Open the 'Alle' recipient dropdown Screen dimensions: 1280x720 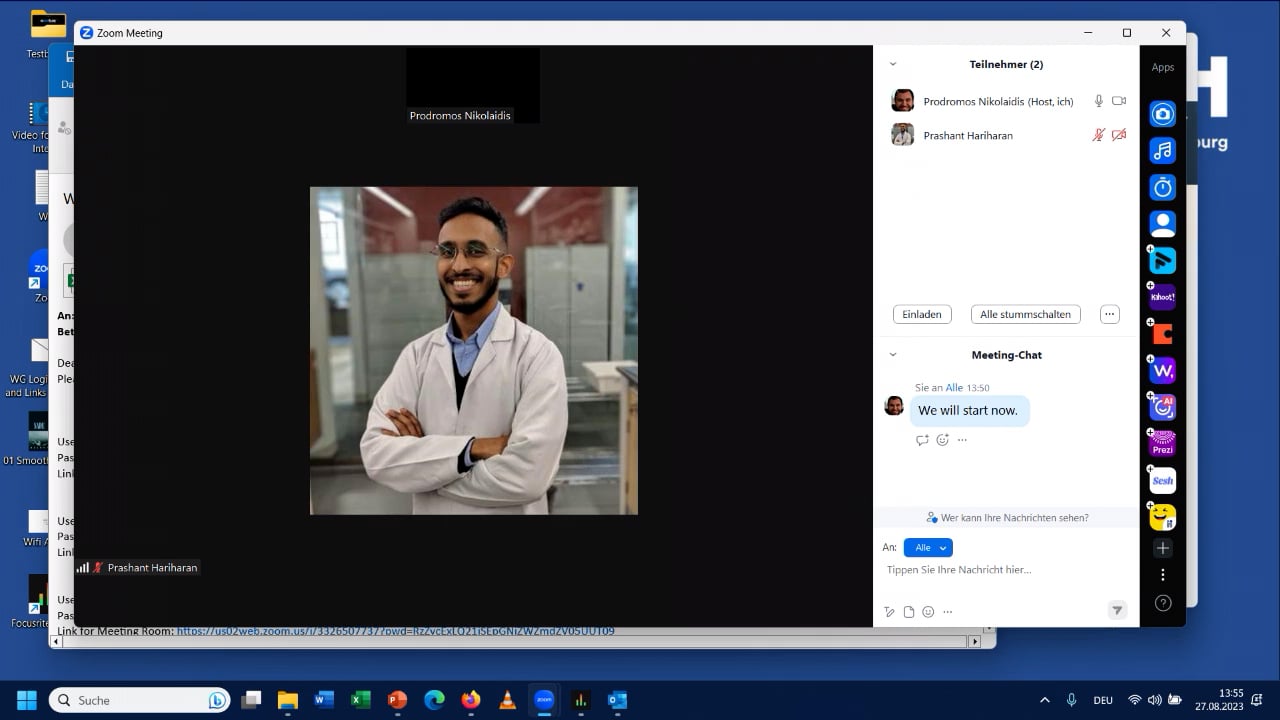click(928, 548)
